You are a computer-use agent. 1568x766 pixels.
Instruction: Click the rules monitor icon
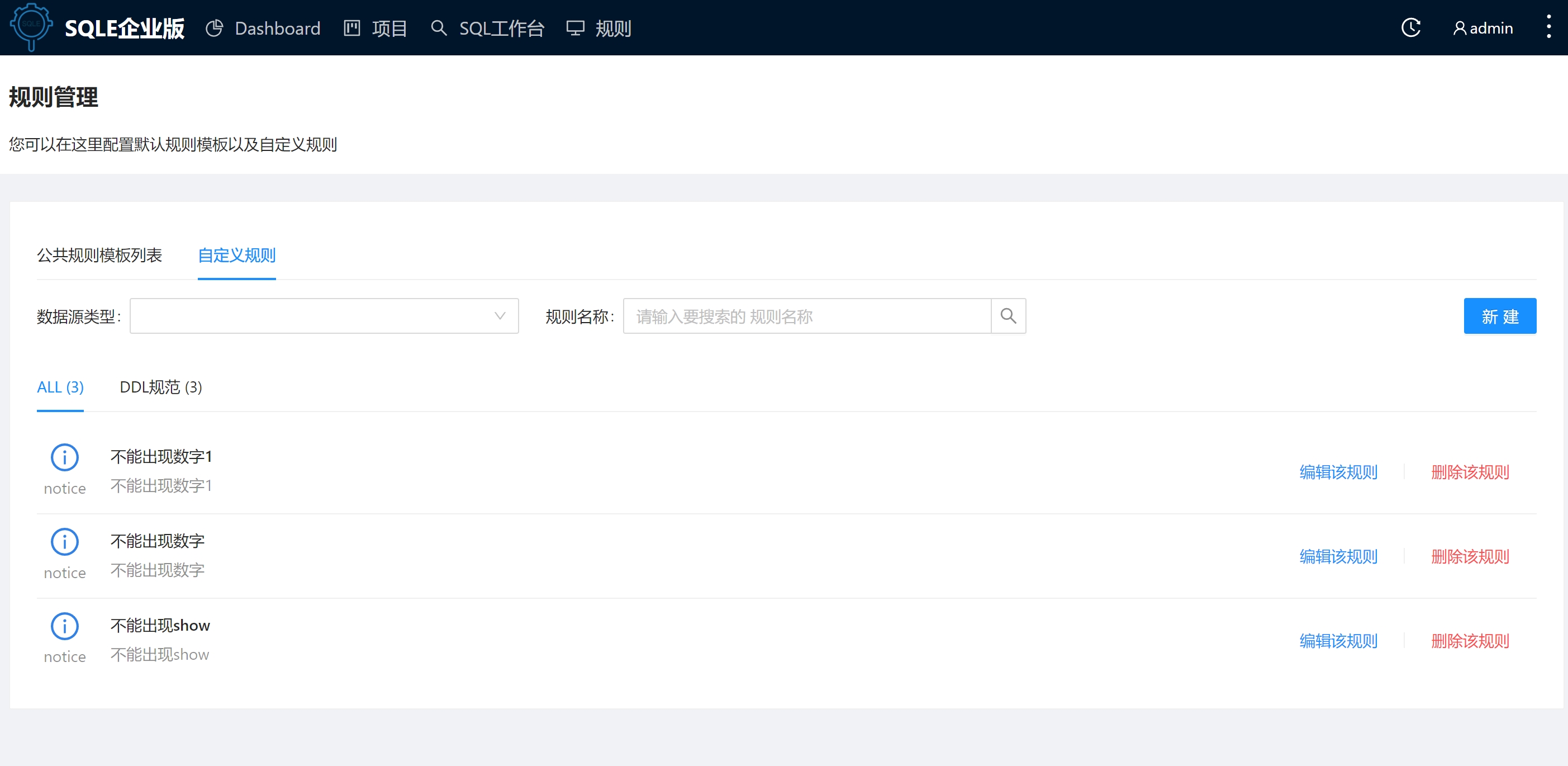tap(575, 28)
